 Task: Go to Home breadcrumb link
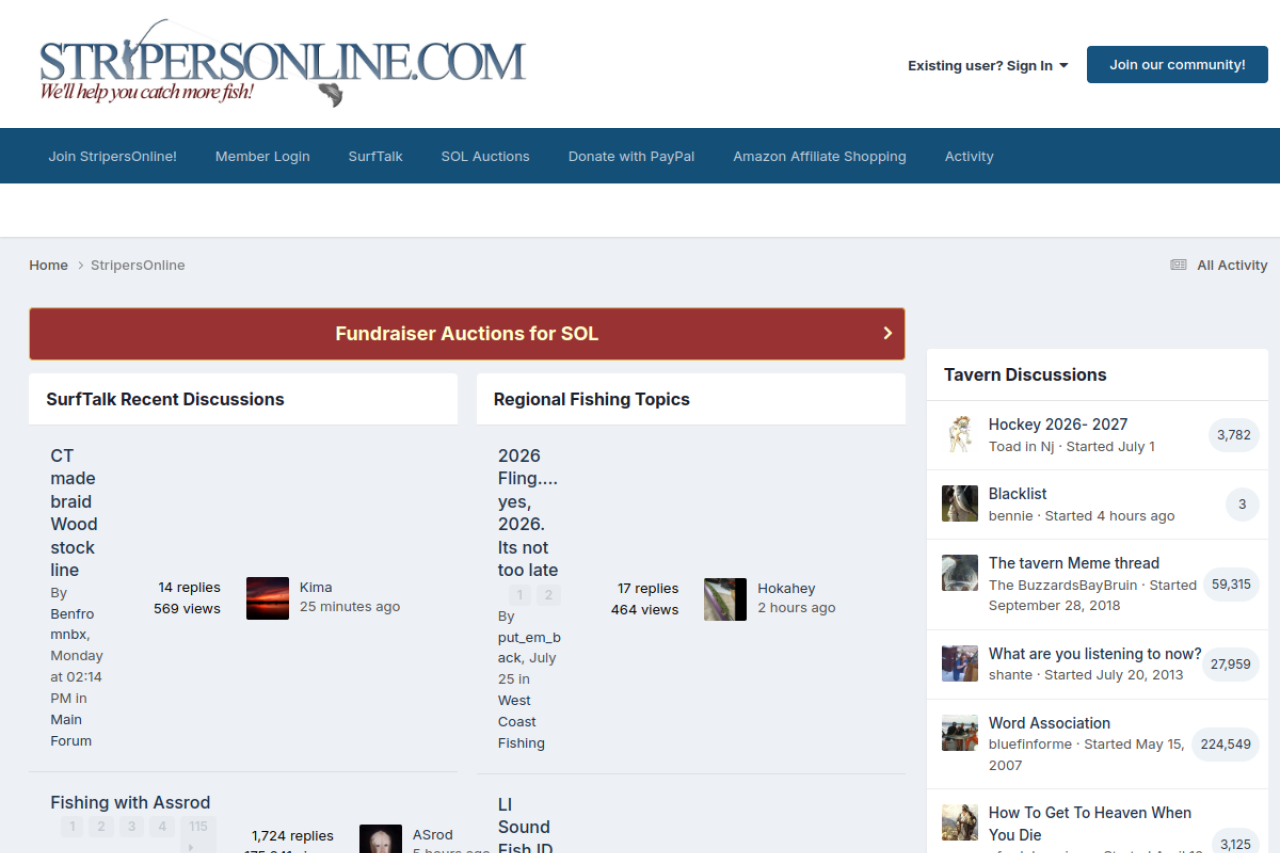(x=48, y=265)
